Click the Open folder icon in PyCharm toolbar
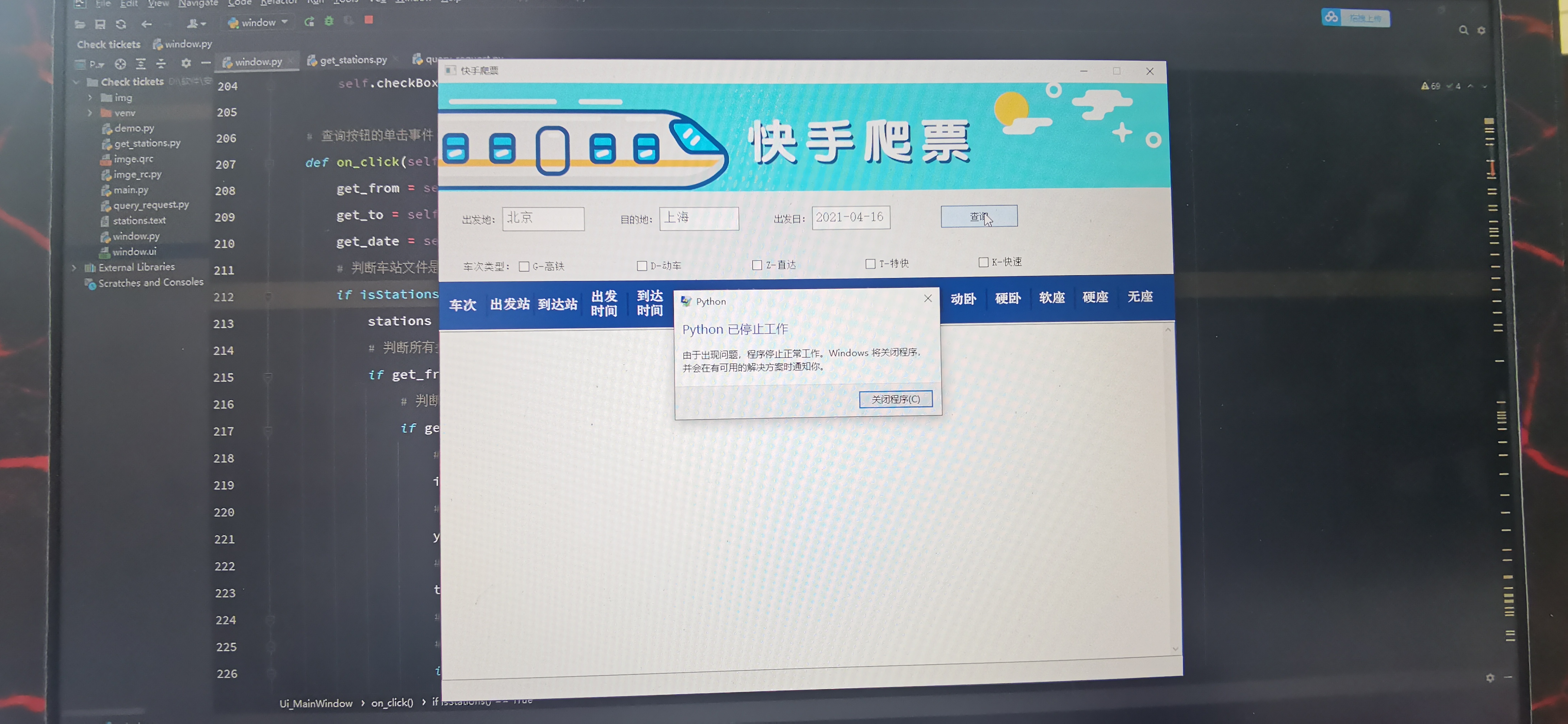This screenshot has height=724, width=1568. (80, 24)
